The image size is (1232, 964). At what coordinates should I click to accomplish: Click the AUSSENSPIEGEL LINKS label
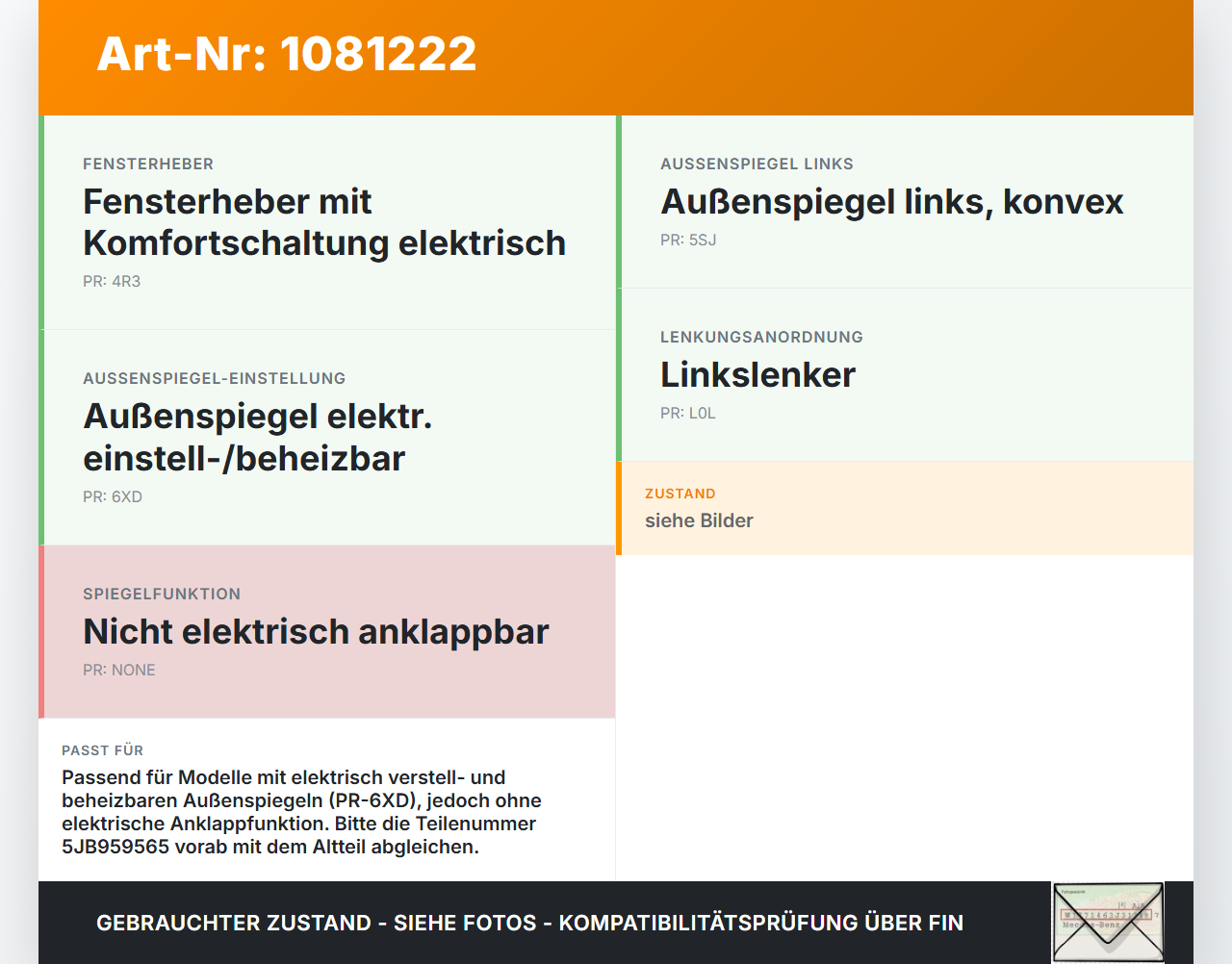[757, 165]
